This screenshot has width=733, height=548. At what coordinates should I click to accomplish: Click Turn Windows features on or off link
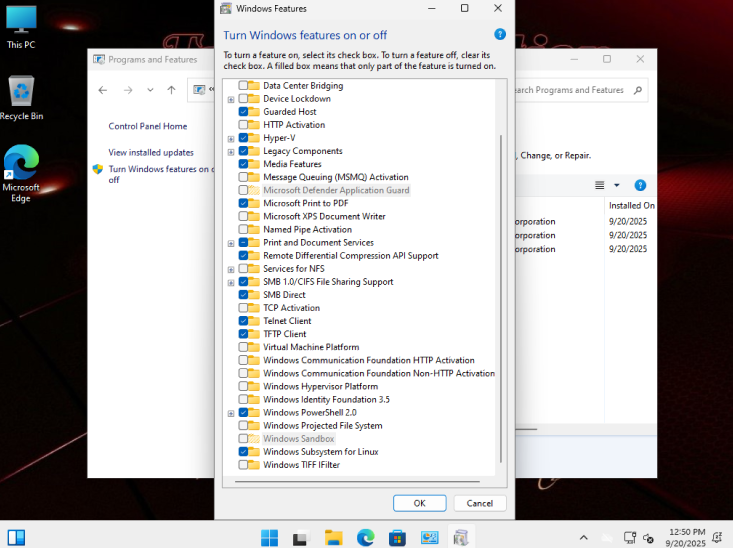(x=160, y=174)
